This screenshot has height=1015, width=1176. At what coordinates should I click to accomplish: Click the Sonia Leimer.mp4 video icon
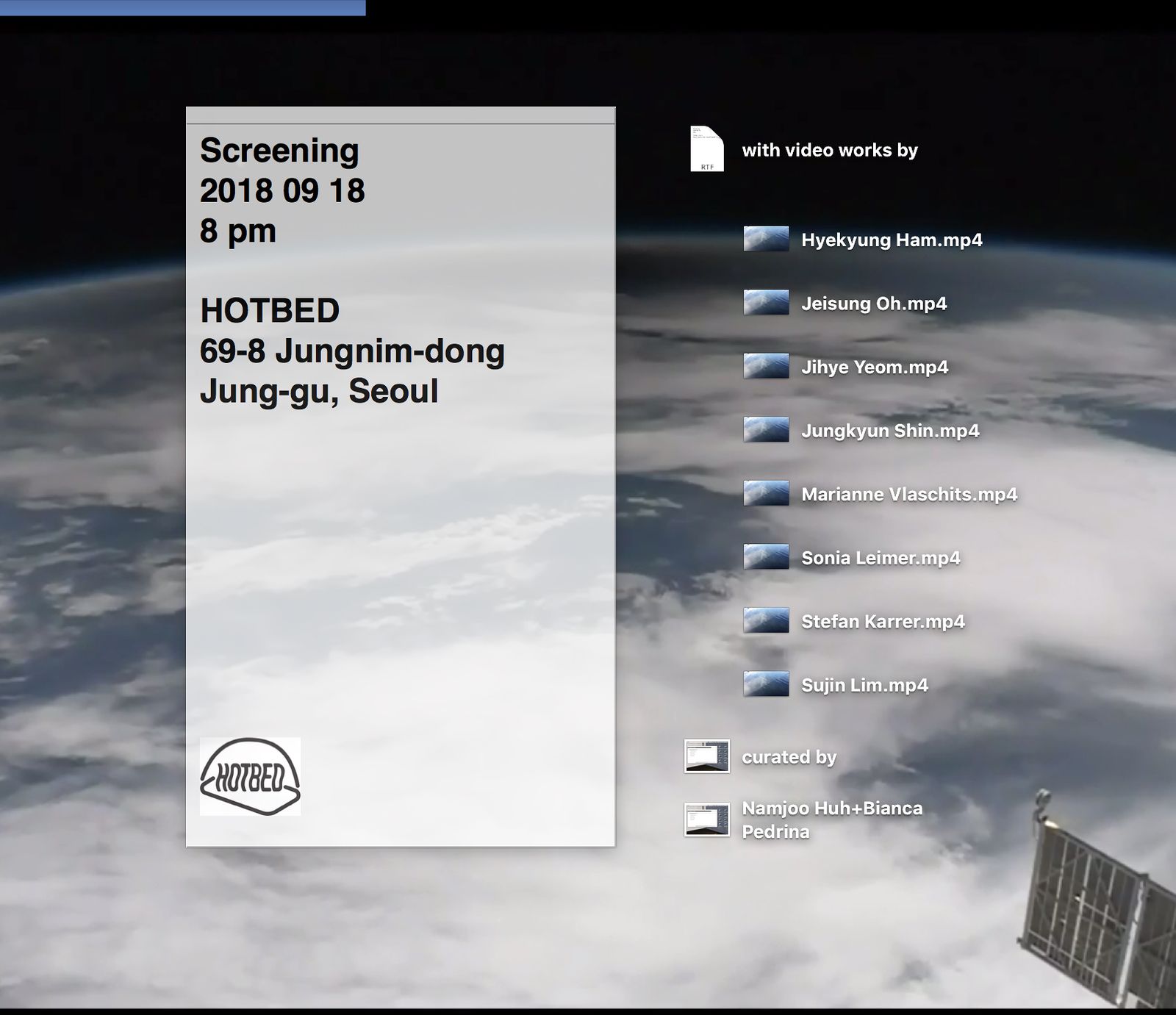pyautogui.click(x=766, y=557)
